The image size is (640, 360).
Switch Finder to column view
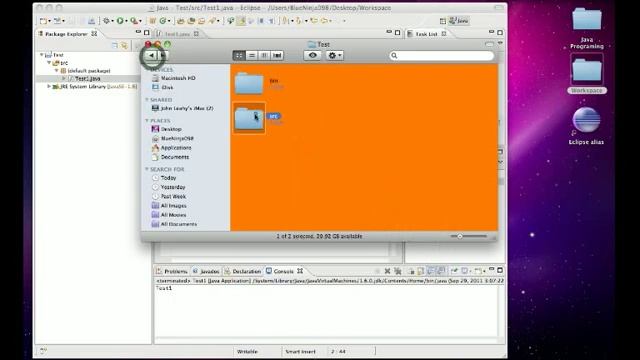[264, 55]
